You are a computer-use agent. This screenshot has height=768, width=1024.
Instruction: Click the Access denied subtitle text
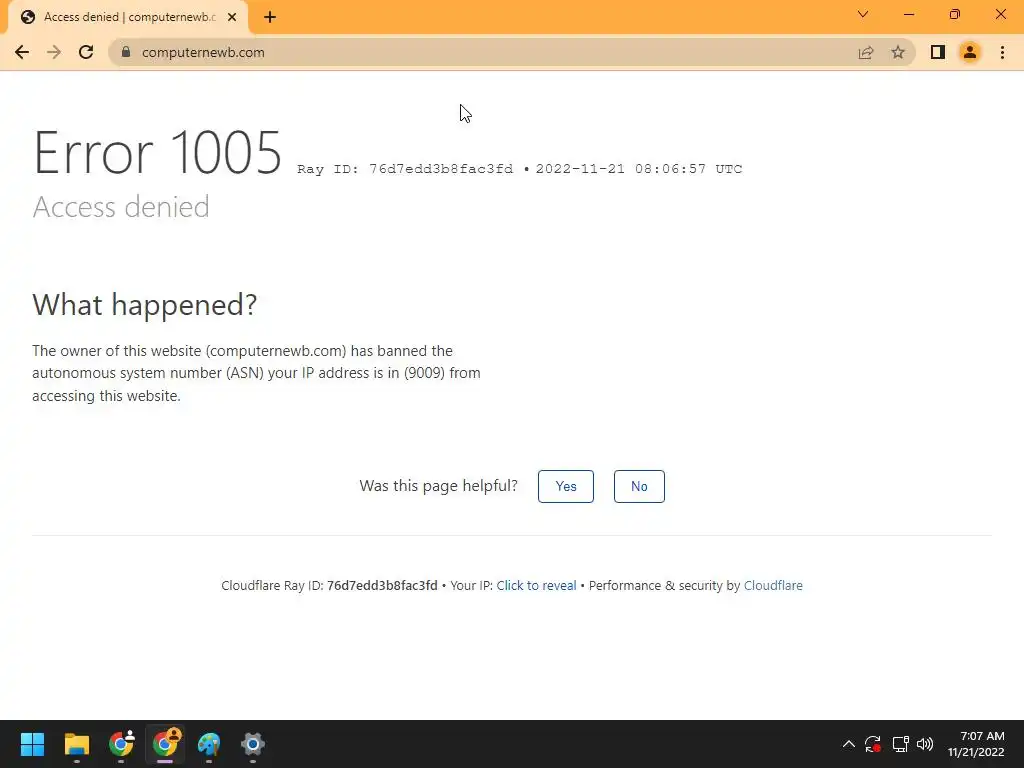click(121, 207)
